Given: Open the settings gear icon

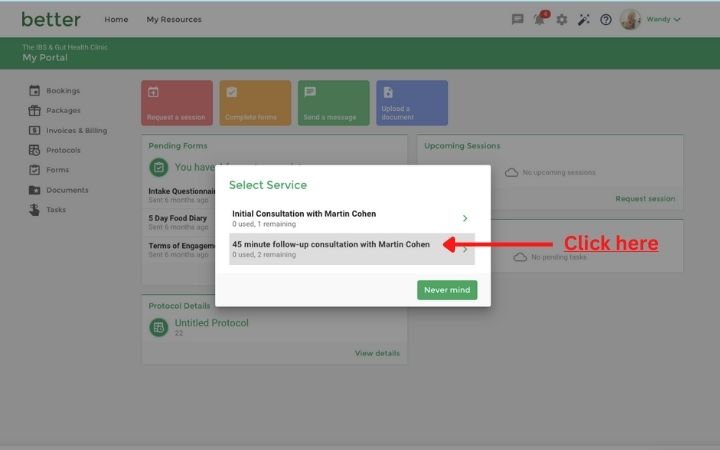Looking at the screenshot, I should pos(562,19).
